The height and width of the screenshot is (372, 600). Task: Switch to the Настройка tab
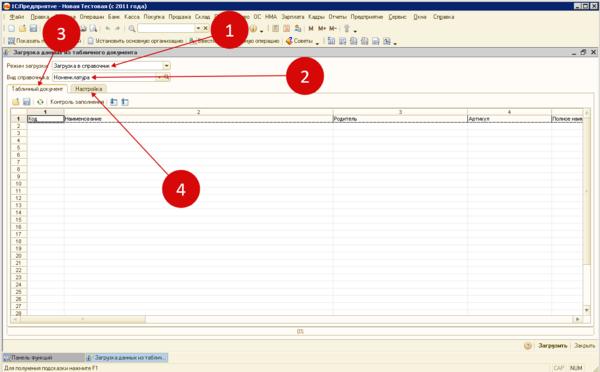tap(89, 89)
